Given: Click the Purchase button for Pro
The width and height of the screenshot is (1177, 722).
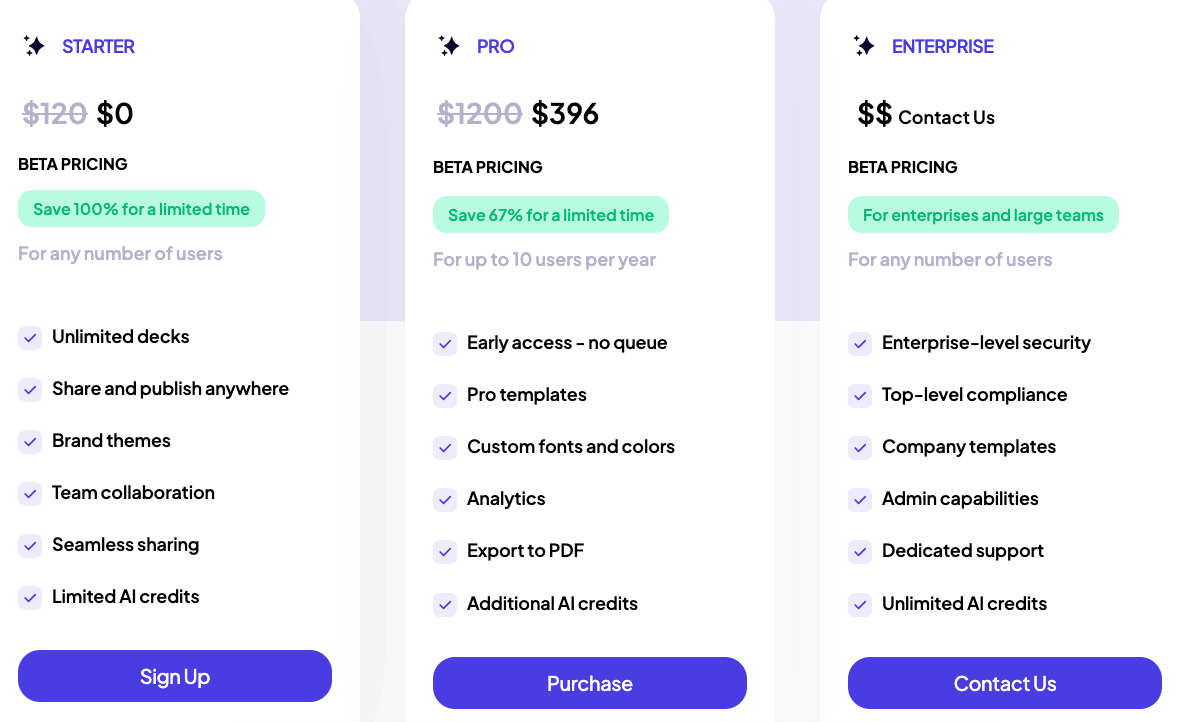Looking at the screenshot, I should [590, 683].
